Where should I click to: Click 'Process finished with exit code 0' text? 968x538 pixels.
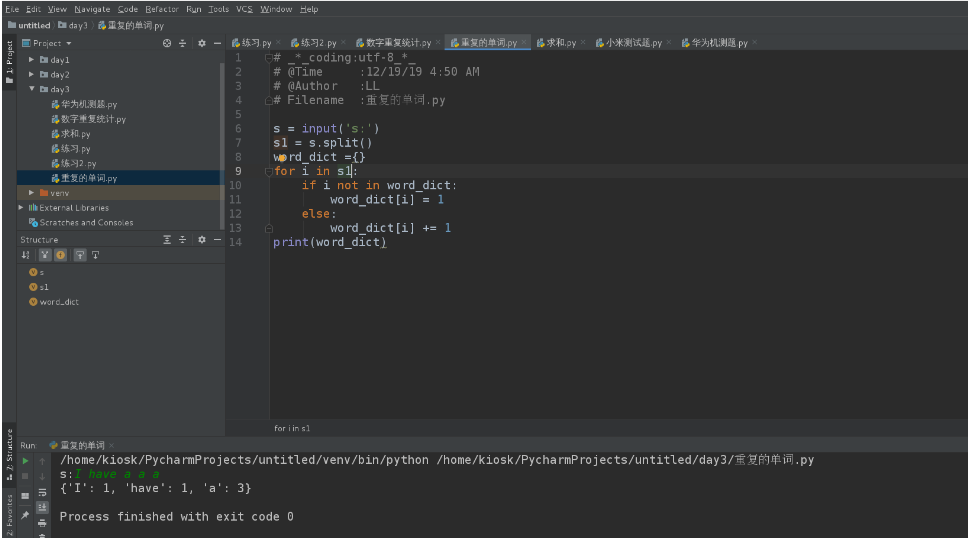(177, 516)
